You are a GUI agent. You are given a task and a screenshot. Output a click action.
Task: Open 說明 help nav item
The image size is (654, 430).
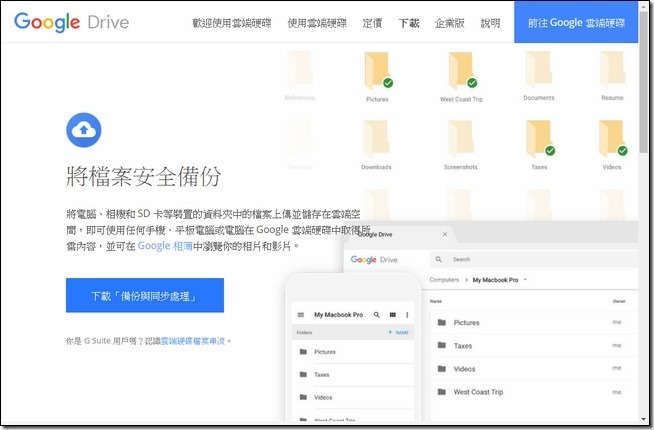coord(490,23)
